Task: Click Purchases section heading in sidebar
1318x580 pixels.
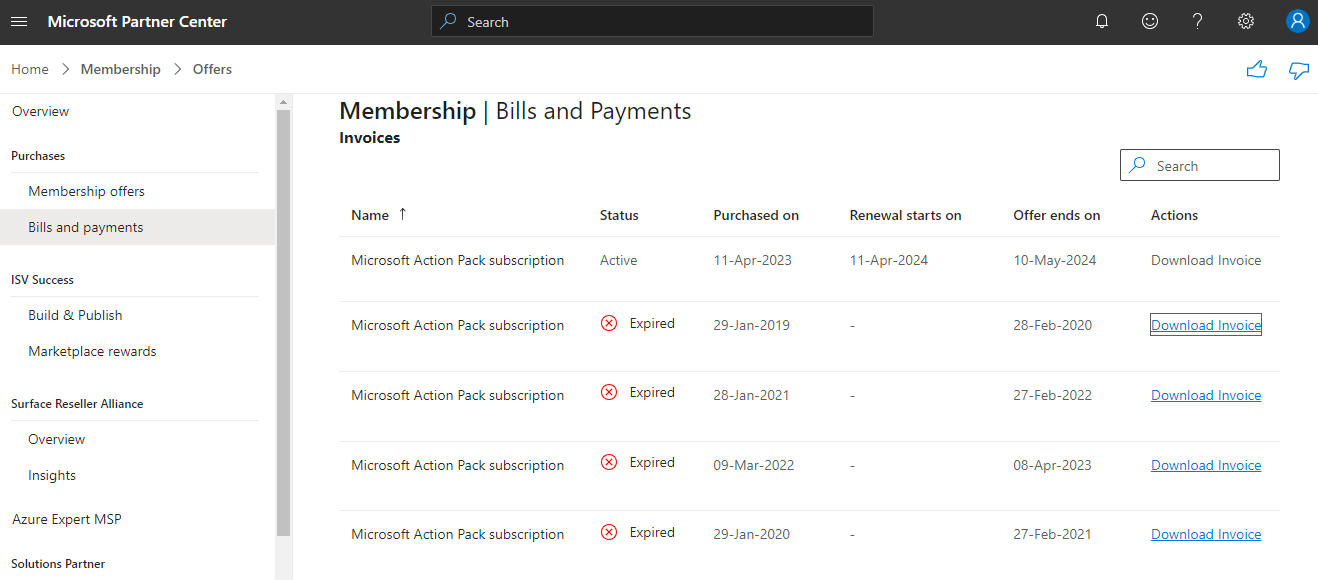Action: 38,156
